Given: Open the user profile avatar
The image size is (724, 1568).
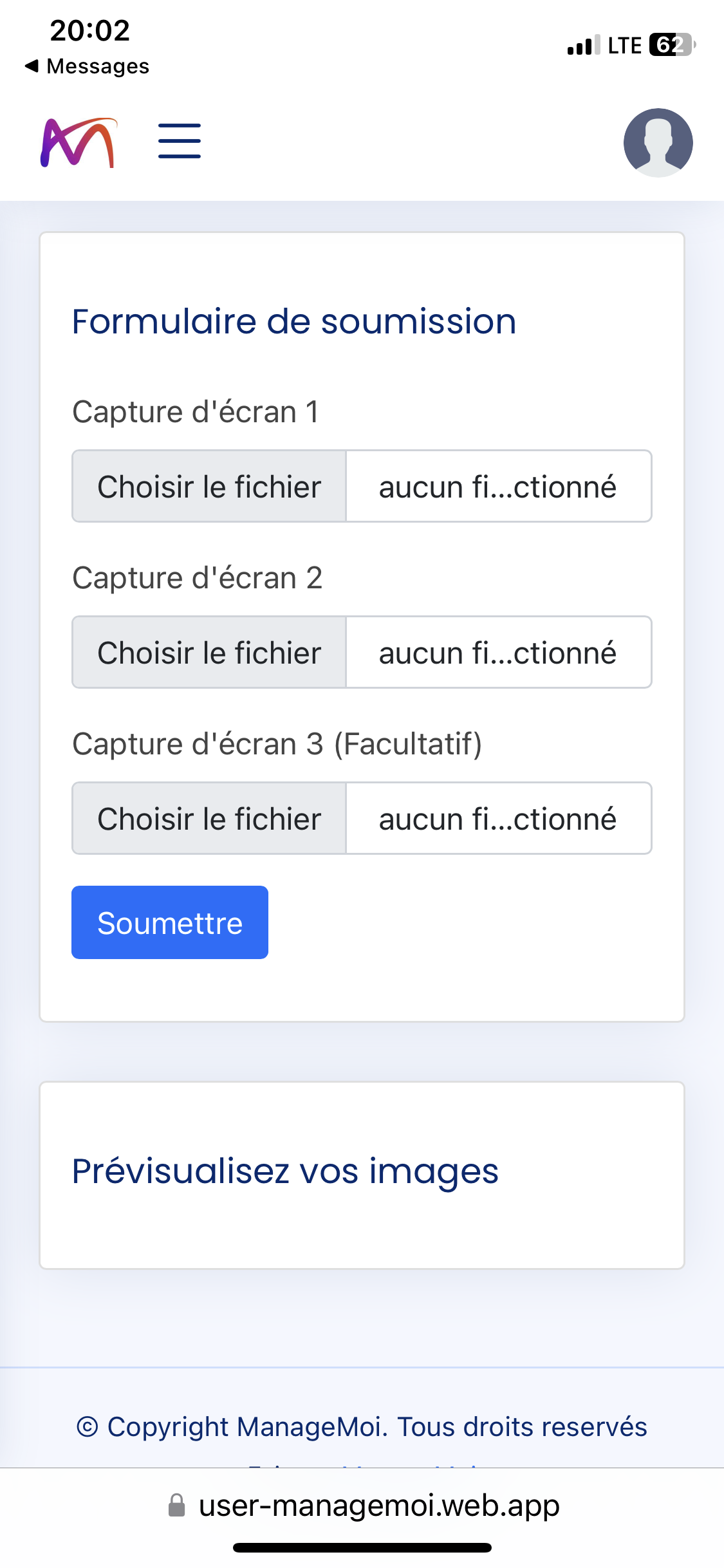Looking at the screenshot, I should (658, 143).
